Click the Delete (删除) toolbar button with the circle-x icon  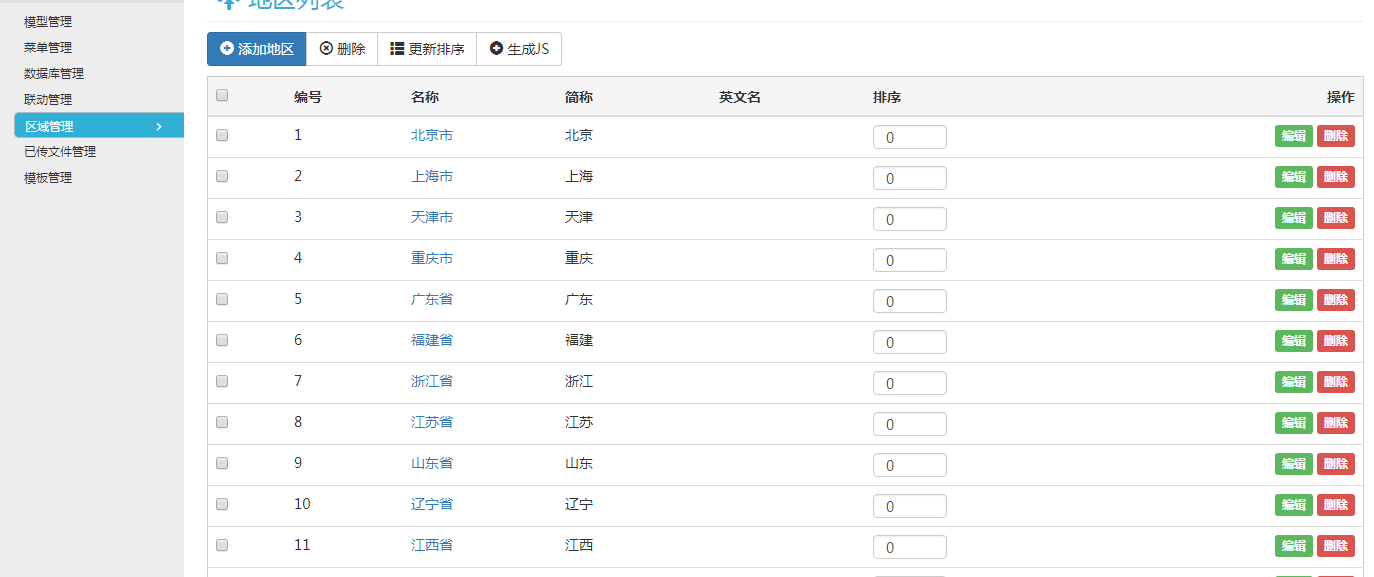[342, 49]
